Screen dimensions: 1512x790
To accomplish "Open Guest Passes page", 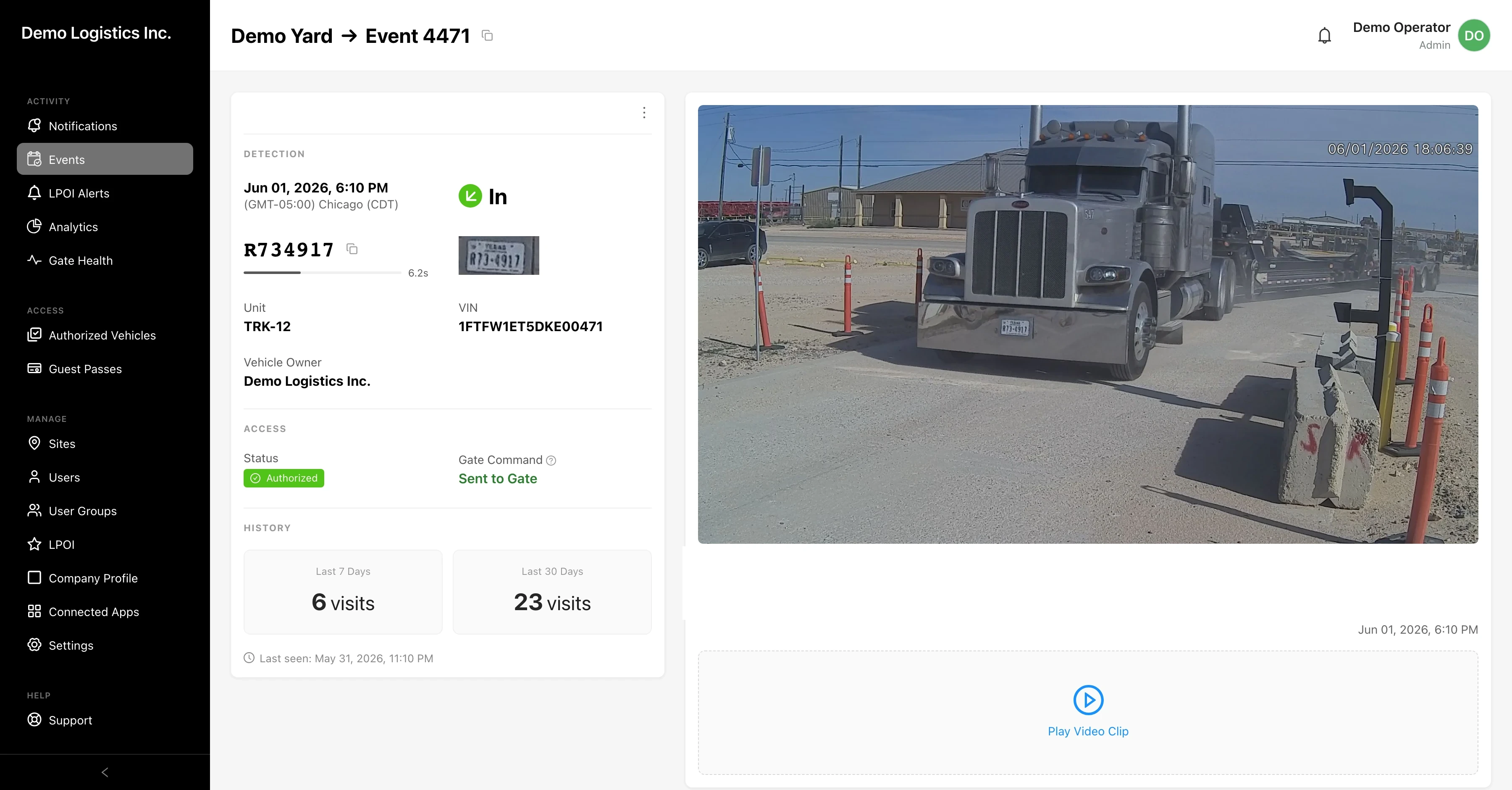I will (105, 369).
